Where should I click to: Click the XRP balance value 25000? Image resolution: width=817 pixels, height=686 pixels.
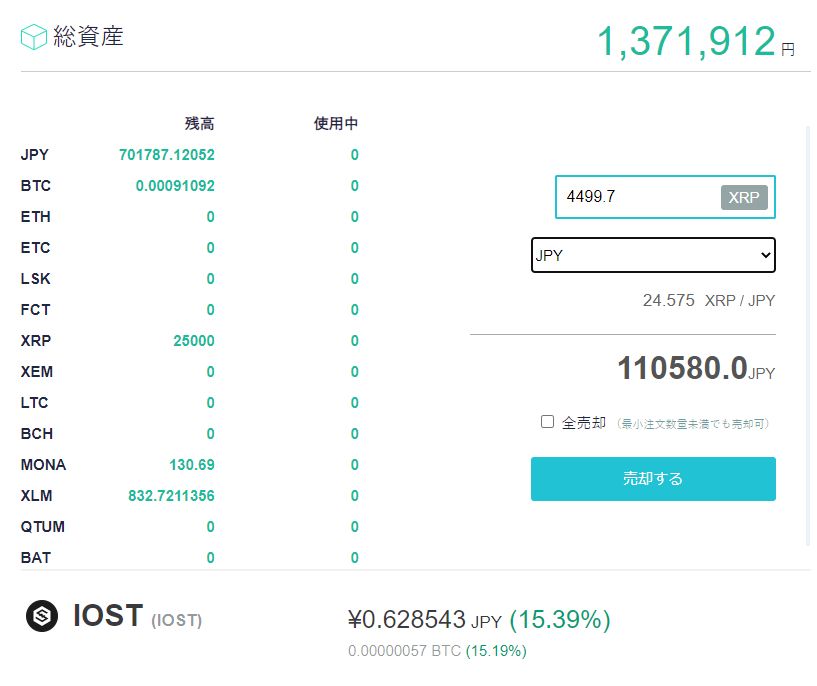(x=193, y=341)
